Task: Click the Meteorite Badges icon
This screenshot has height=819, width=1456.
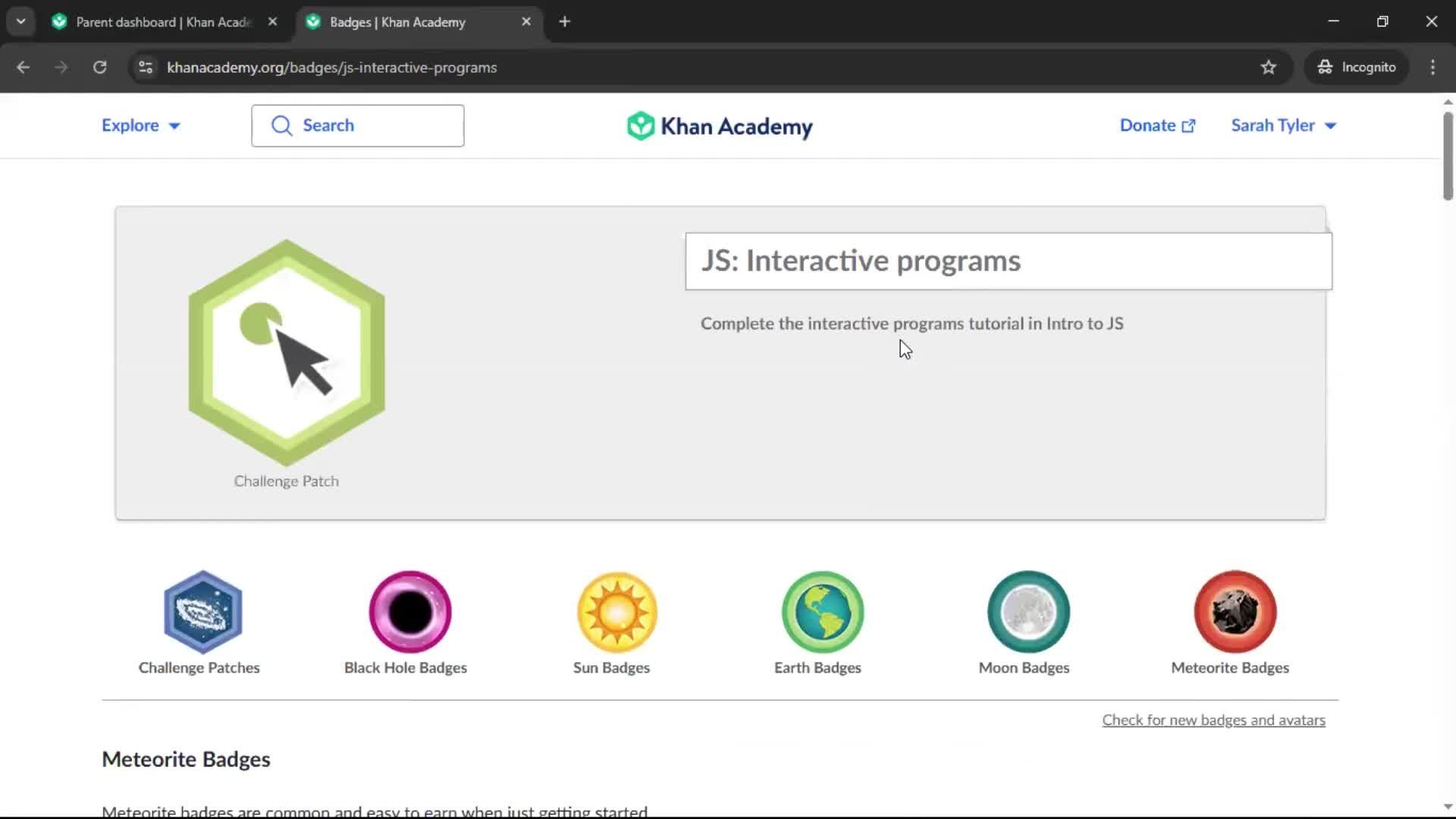Action: [x=1235, y=612]
